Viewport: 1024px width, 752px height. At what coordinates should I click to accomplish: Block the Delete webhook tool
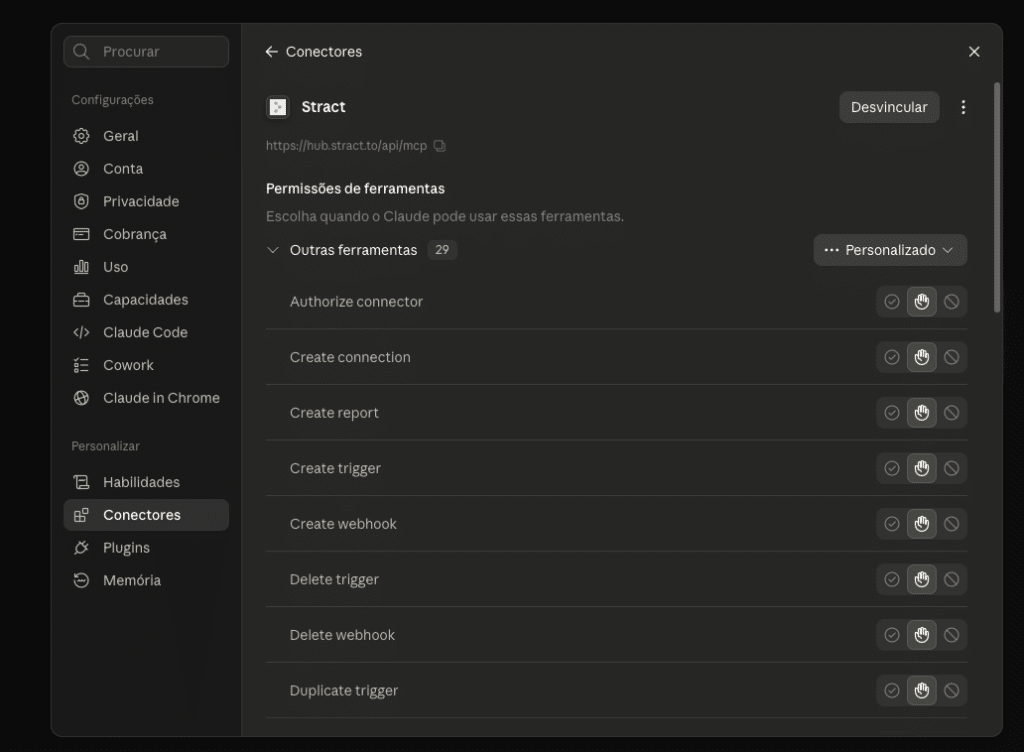coord(952,634)
